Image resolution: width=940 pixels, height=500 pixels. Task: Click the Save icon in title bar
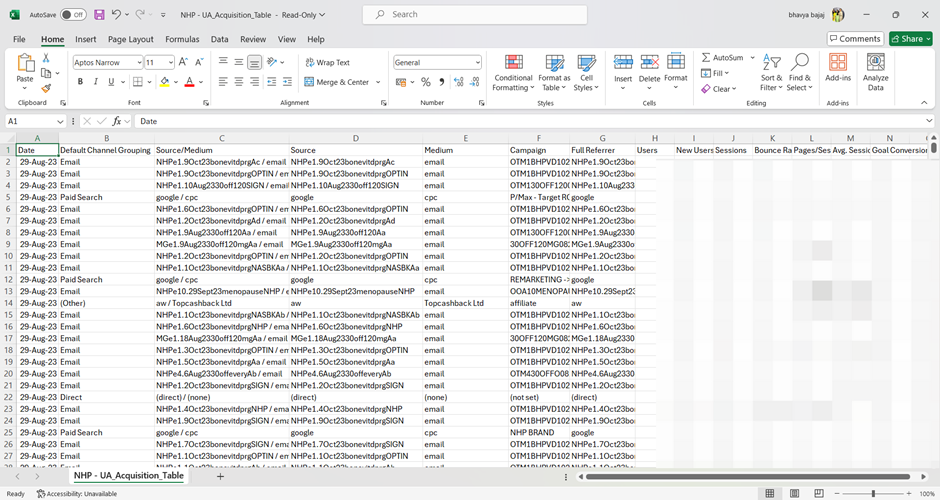99,15
